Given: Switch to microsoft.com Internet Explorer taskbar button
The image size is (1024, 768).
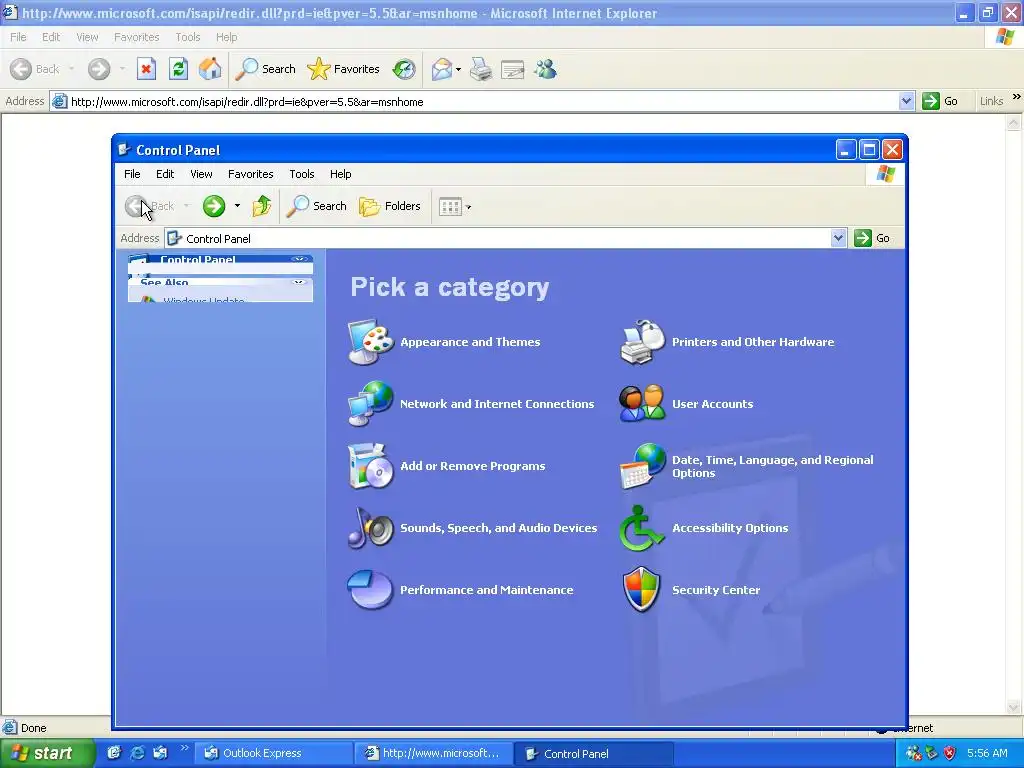Looking at the screenshot, I should pyautogui.click(x=434, y=753).
